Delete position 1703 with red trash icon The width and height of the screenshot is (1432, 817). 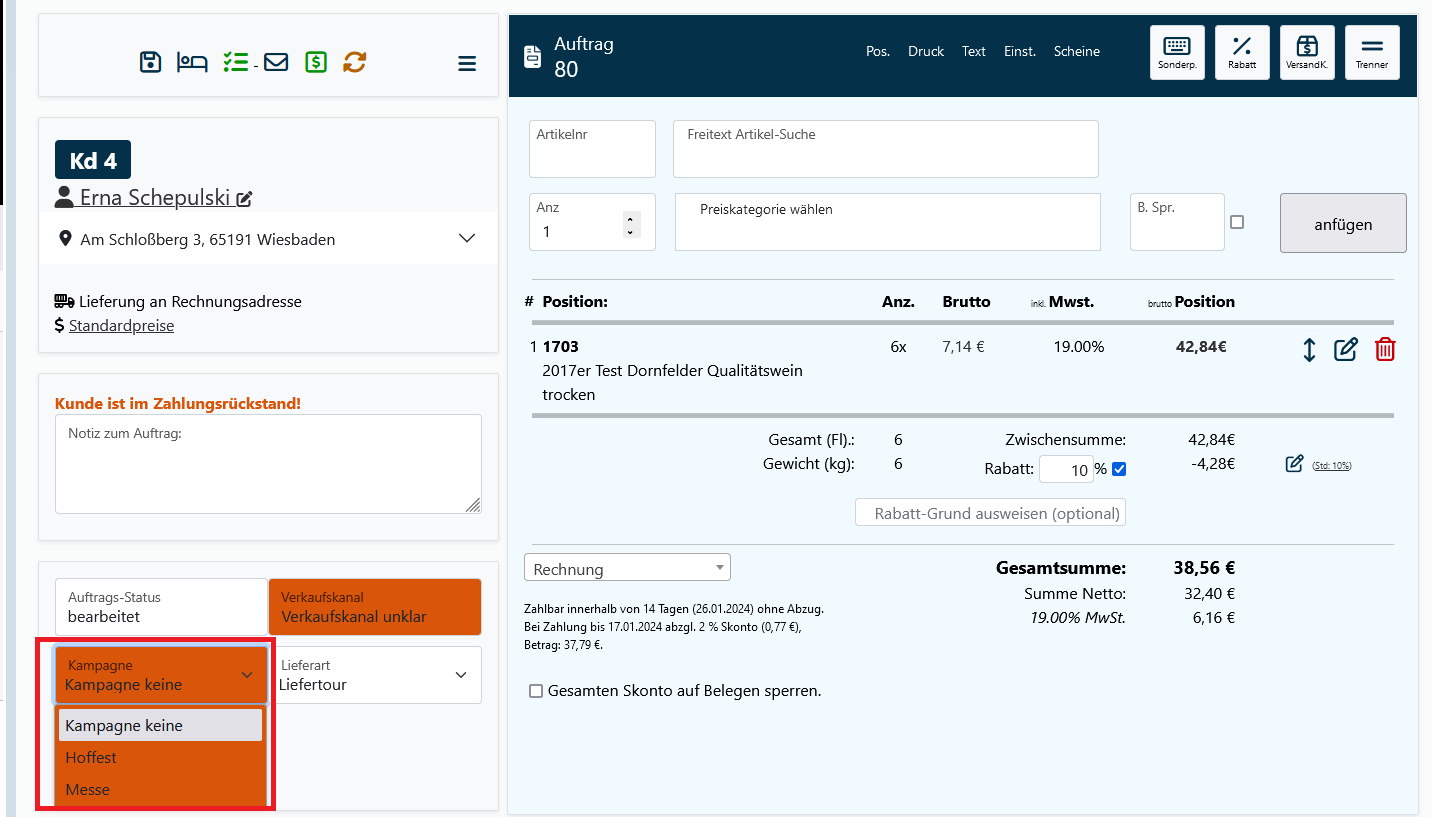(x=1385, y=349)
